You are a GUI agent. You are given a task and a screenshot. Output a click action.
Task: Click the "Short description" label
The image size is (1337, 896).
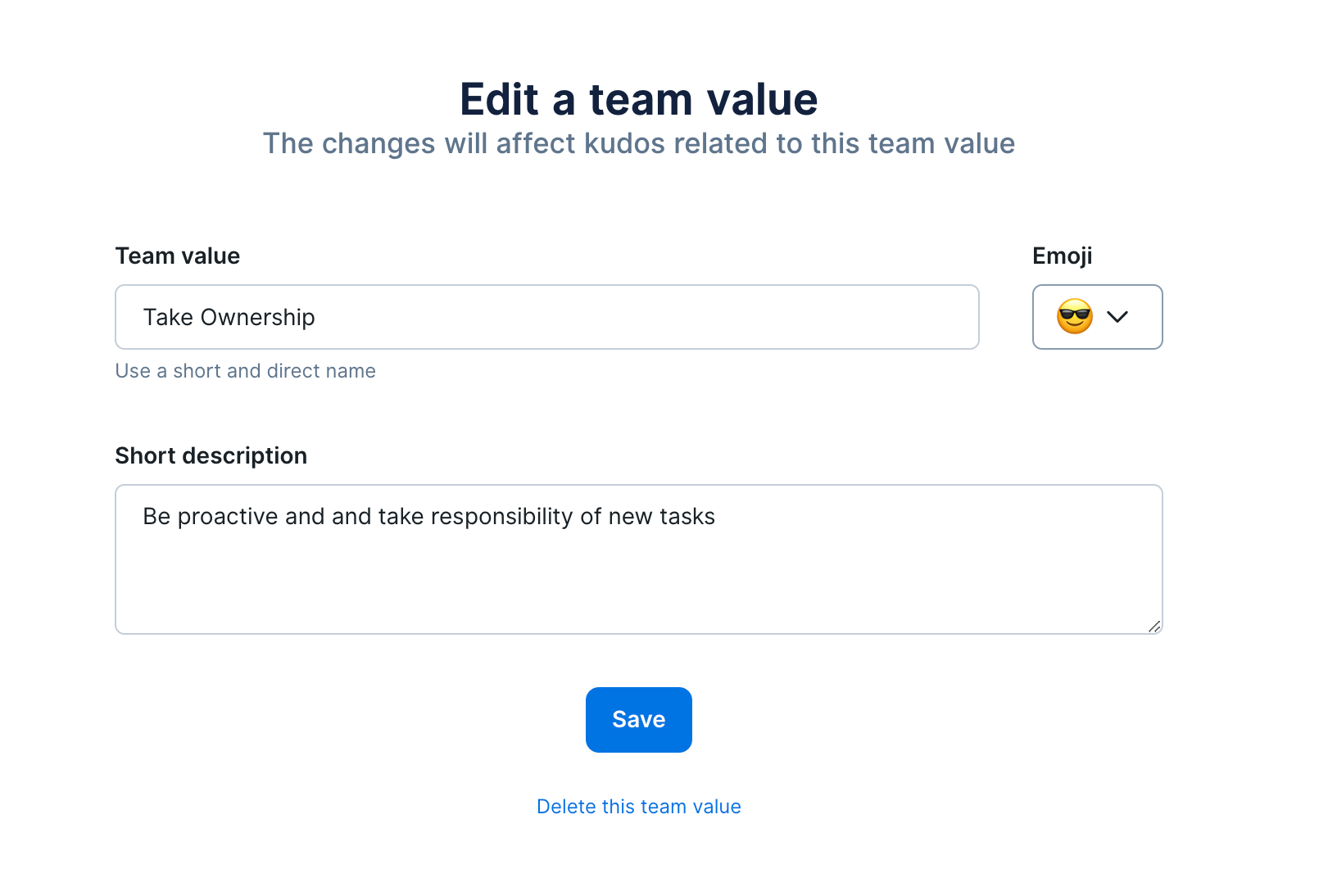point(211,456)
